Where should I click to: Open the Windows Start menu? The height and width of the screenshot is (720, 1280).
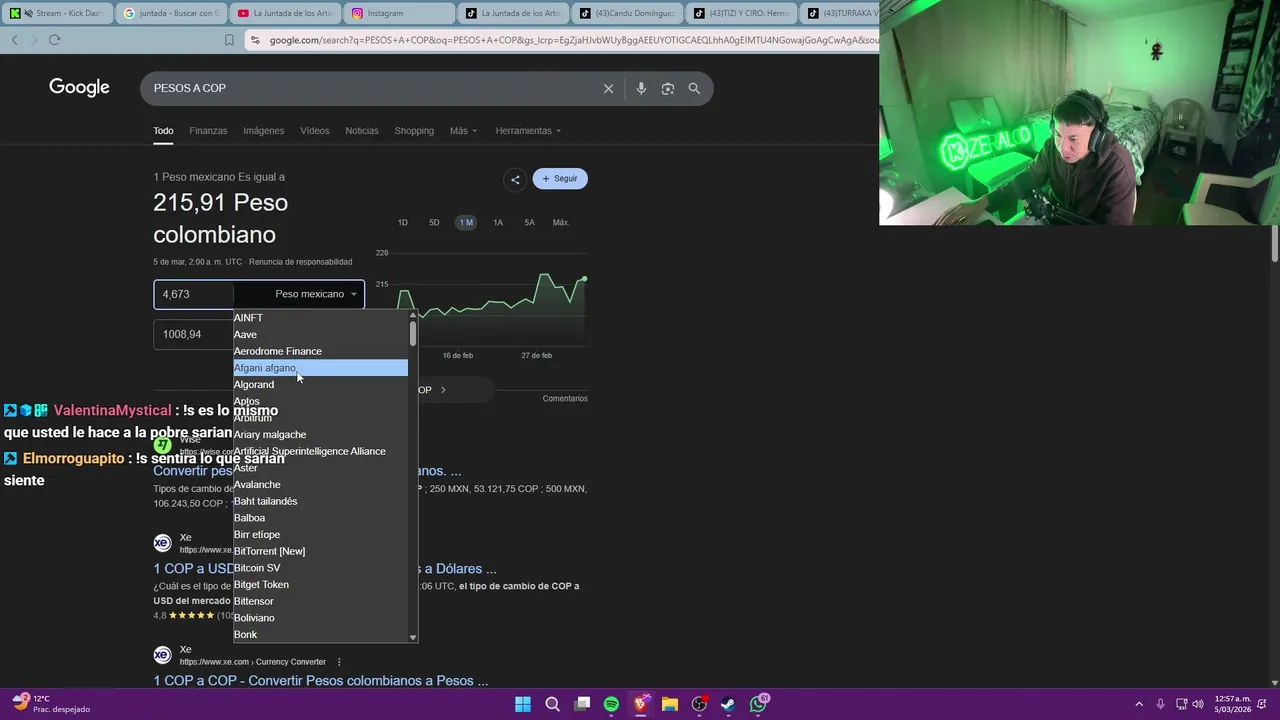523,704
